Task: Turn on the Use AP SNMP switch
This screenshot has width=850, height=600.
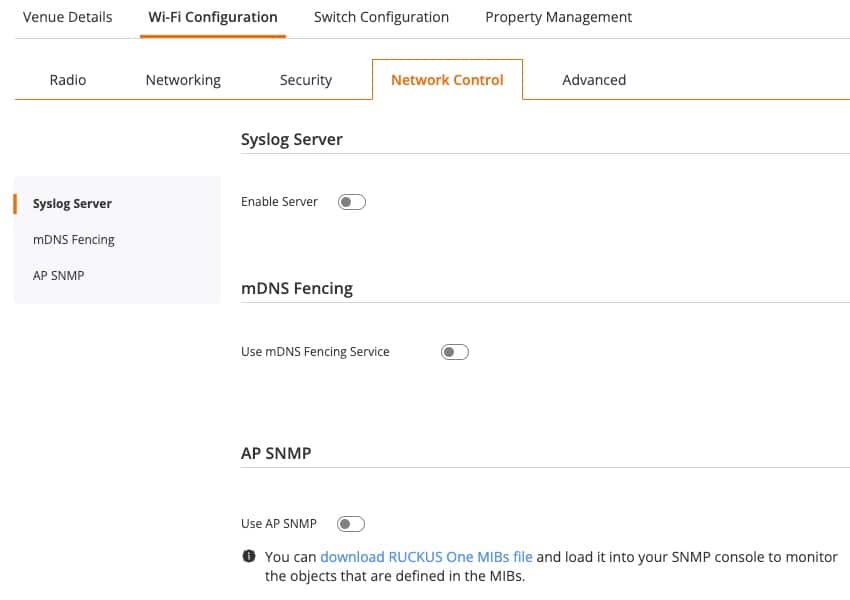Action: coord(351,524)
